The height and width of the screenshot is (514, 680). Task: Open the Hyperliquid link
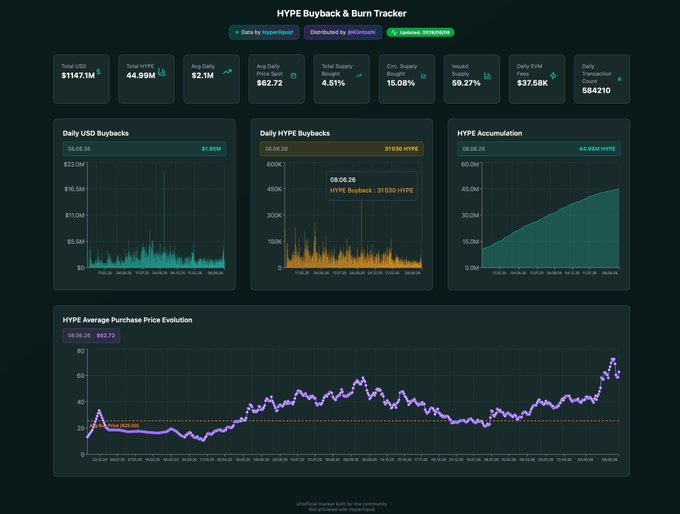click(278, 32)
